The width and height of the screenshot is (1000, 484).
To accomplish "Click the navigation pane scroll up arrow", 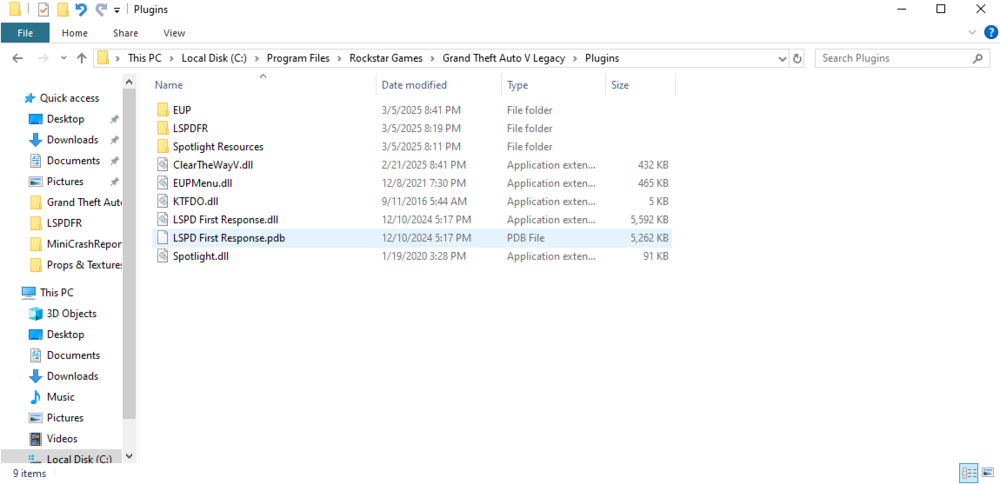I will point(129,82).
